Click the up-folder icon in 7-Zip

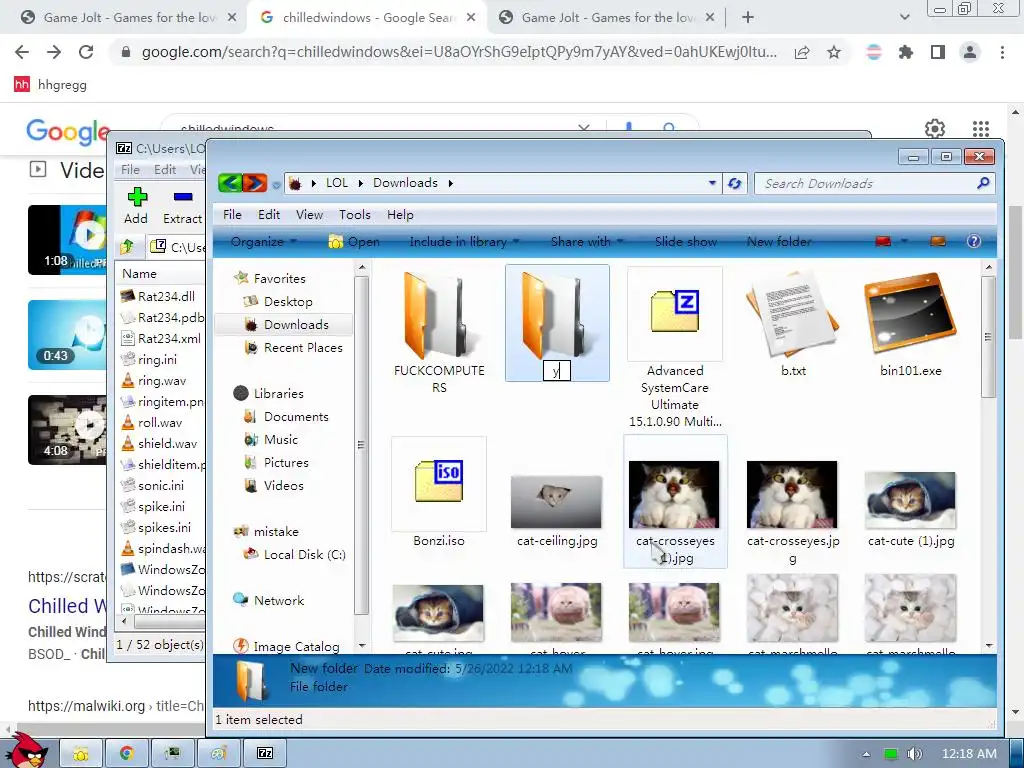[x=128, y=246]
